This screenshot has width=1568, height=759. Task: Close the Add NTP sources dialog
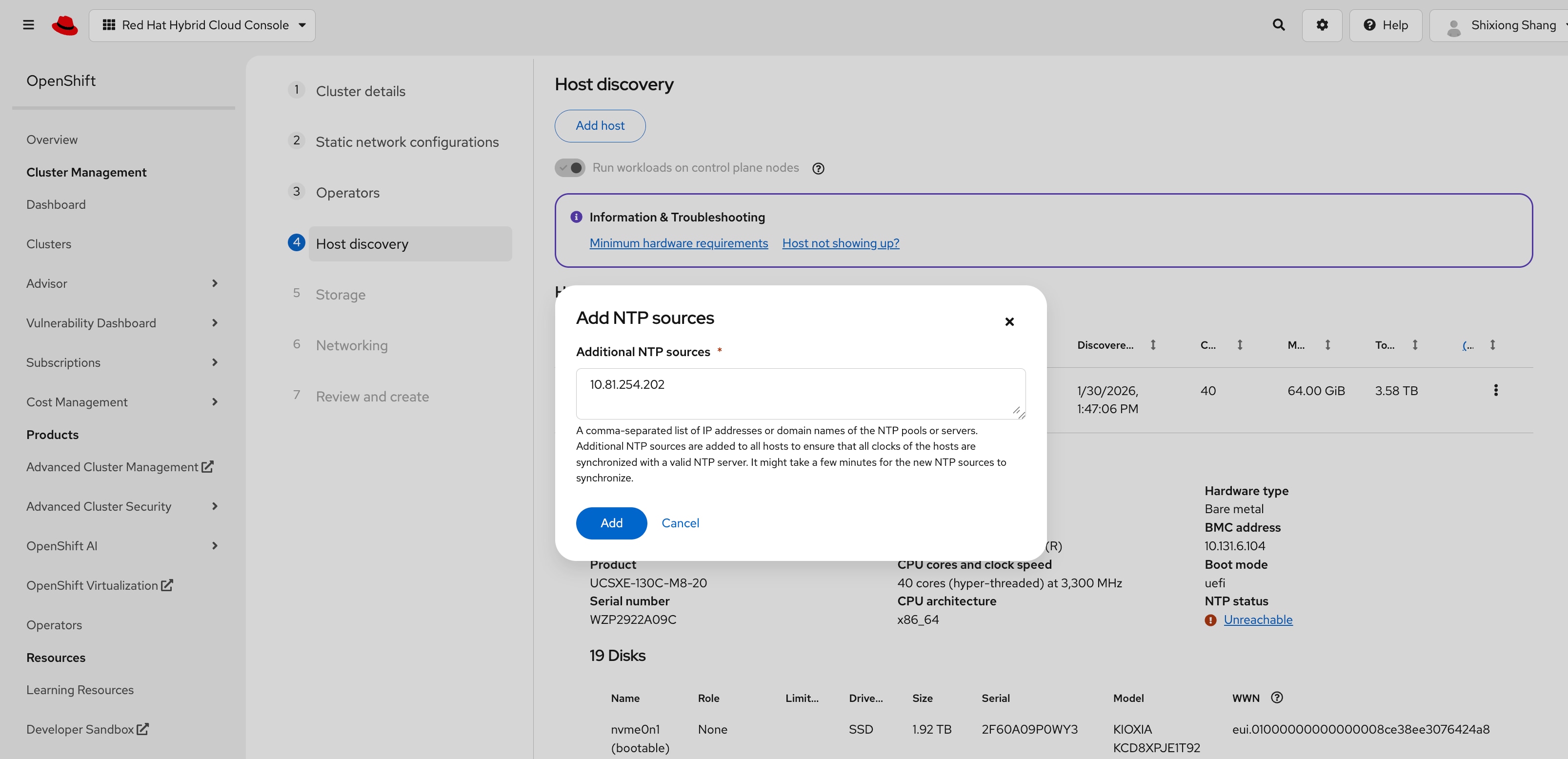click(x=1009, y=321)
